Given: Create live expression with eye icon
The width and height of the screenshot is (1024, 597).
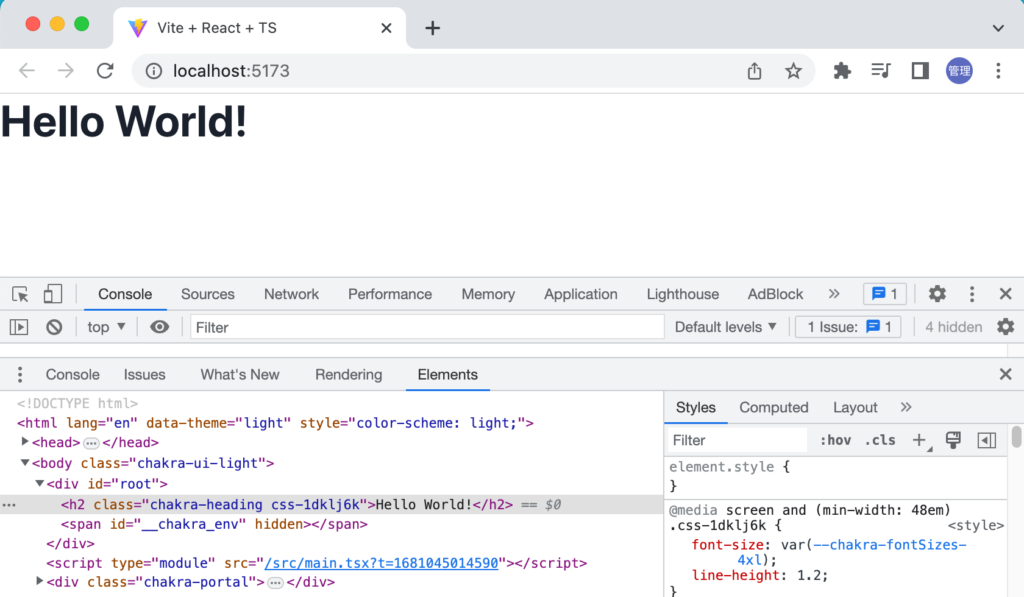Looking at the screenshot, I should [x=159, y=327].
